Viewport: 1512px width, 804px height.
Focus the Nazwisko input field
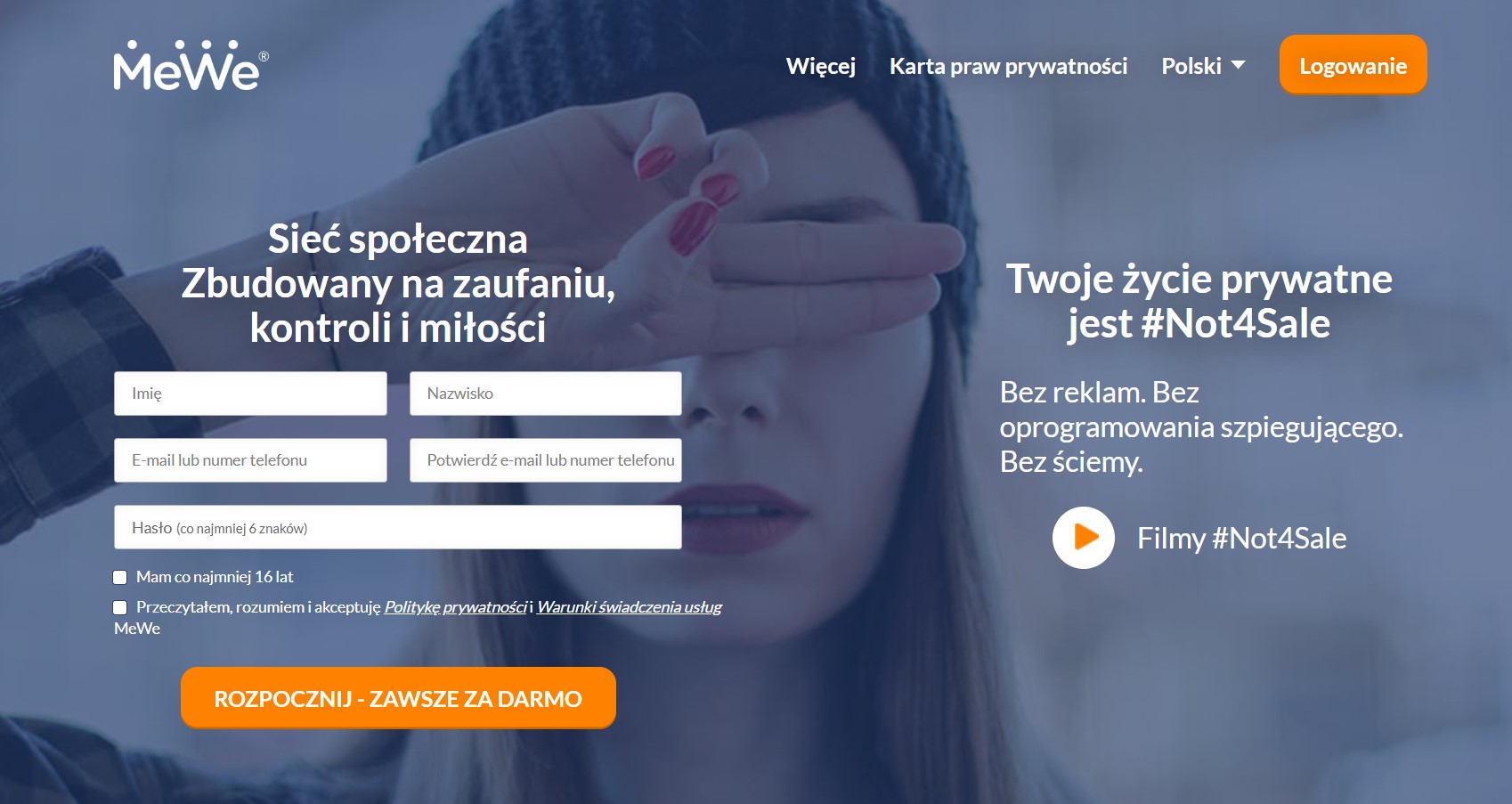546,394
